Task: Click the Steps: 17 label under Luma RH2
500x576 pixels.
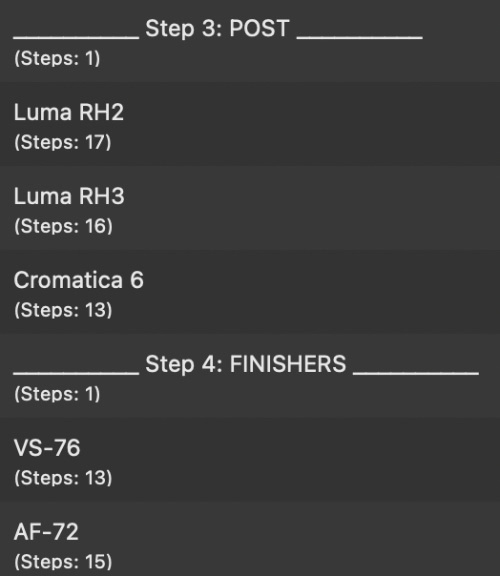Action: (x=62, y=142)
